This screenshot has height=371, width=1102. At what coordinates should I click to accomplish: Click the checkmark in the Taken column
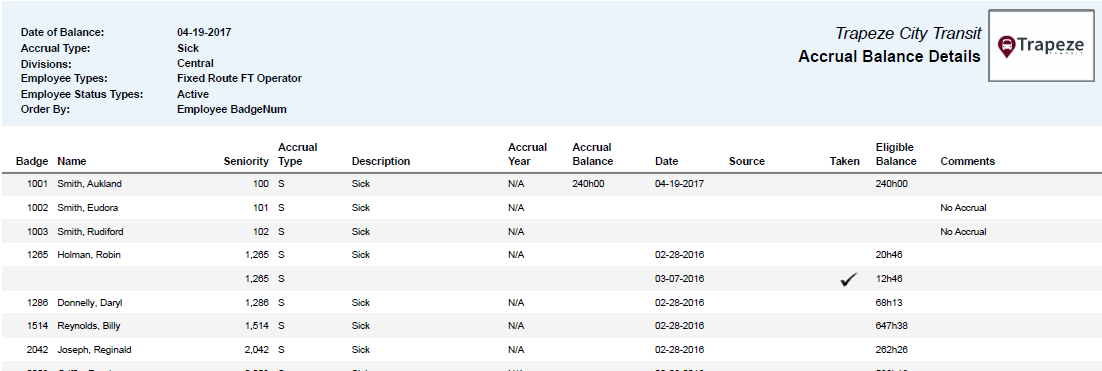(849, 279)
